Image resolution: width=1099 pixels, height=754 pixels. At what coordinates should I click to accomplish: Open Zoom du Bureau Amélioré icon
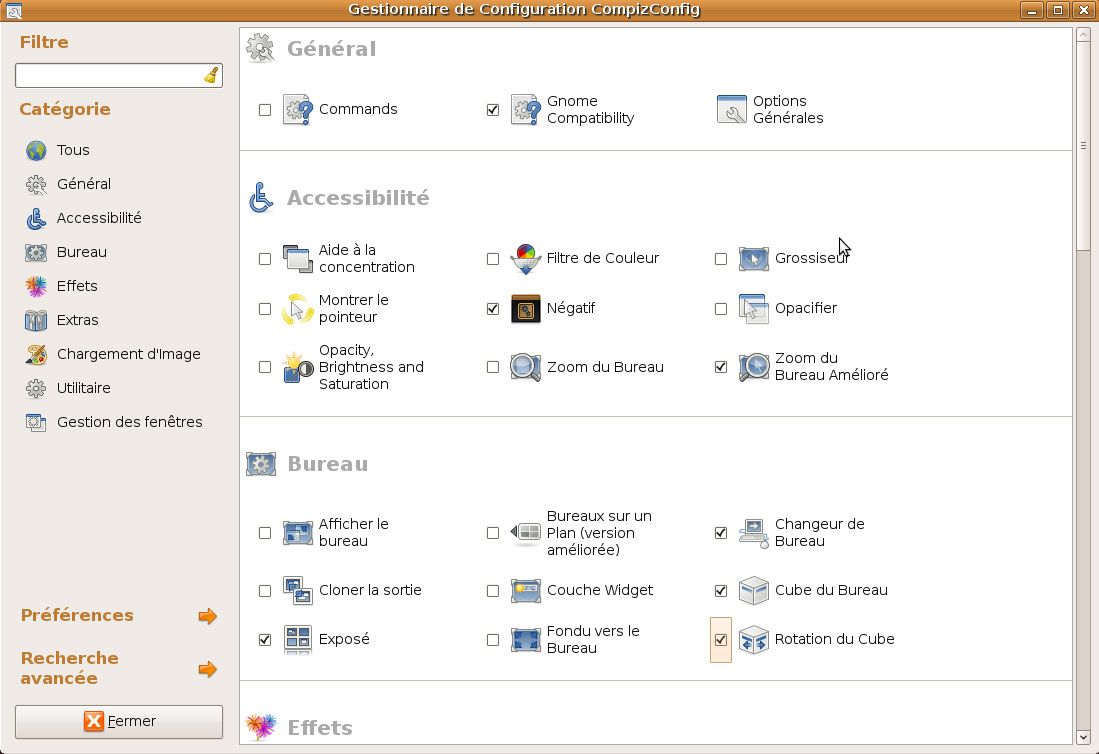(753, 367)
